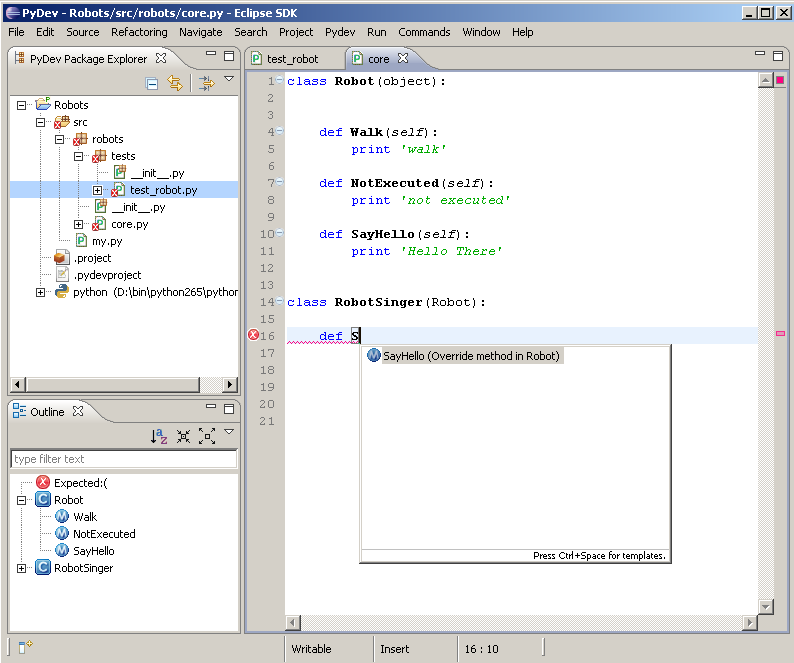The height and width of the screenshot is (663, 794).
Task: Click the Robots project folder icon
Action: click(x=43, y=104)
